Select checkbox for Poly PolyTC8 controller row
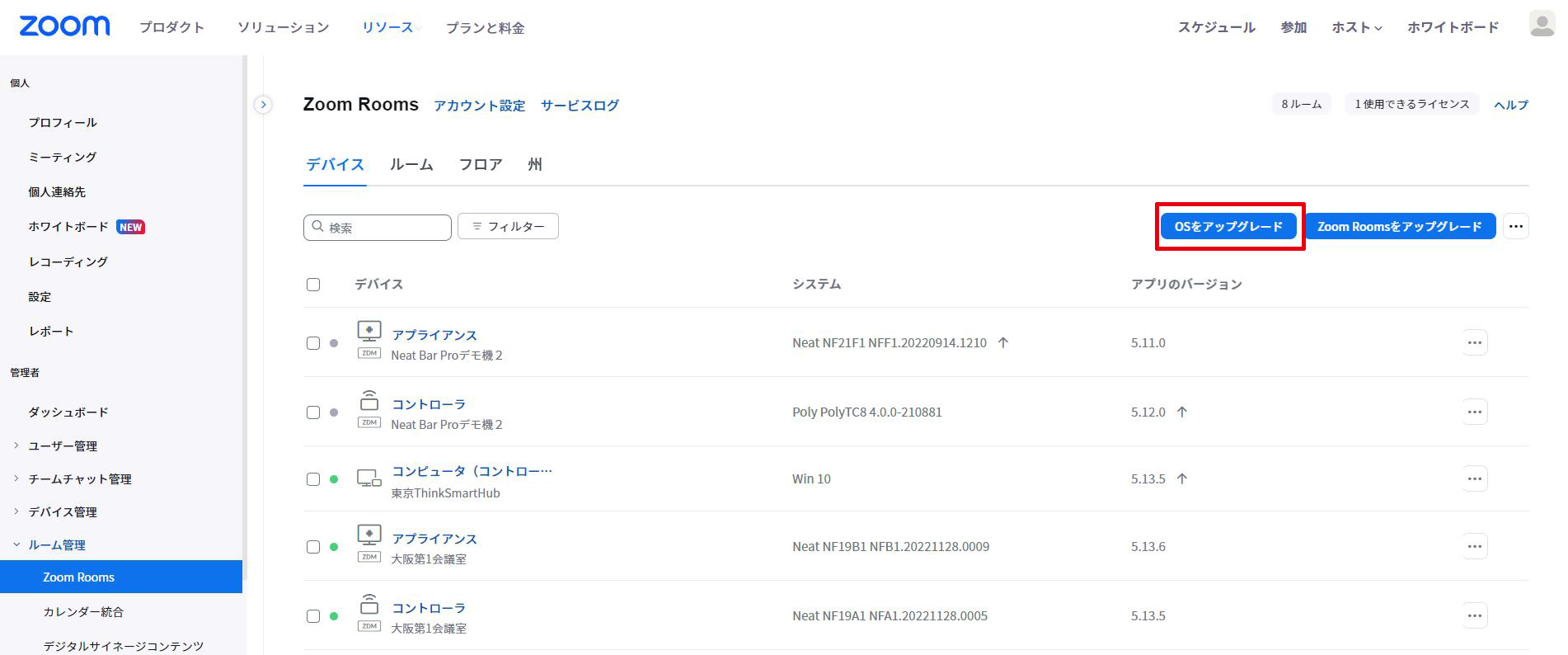1568x655 pixels. click(313, 412)
